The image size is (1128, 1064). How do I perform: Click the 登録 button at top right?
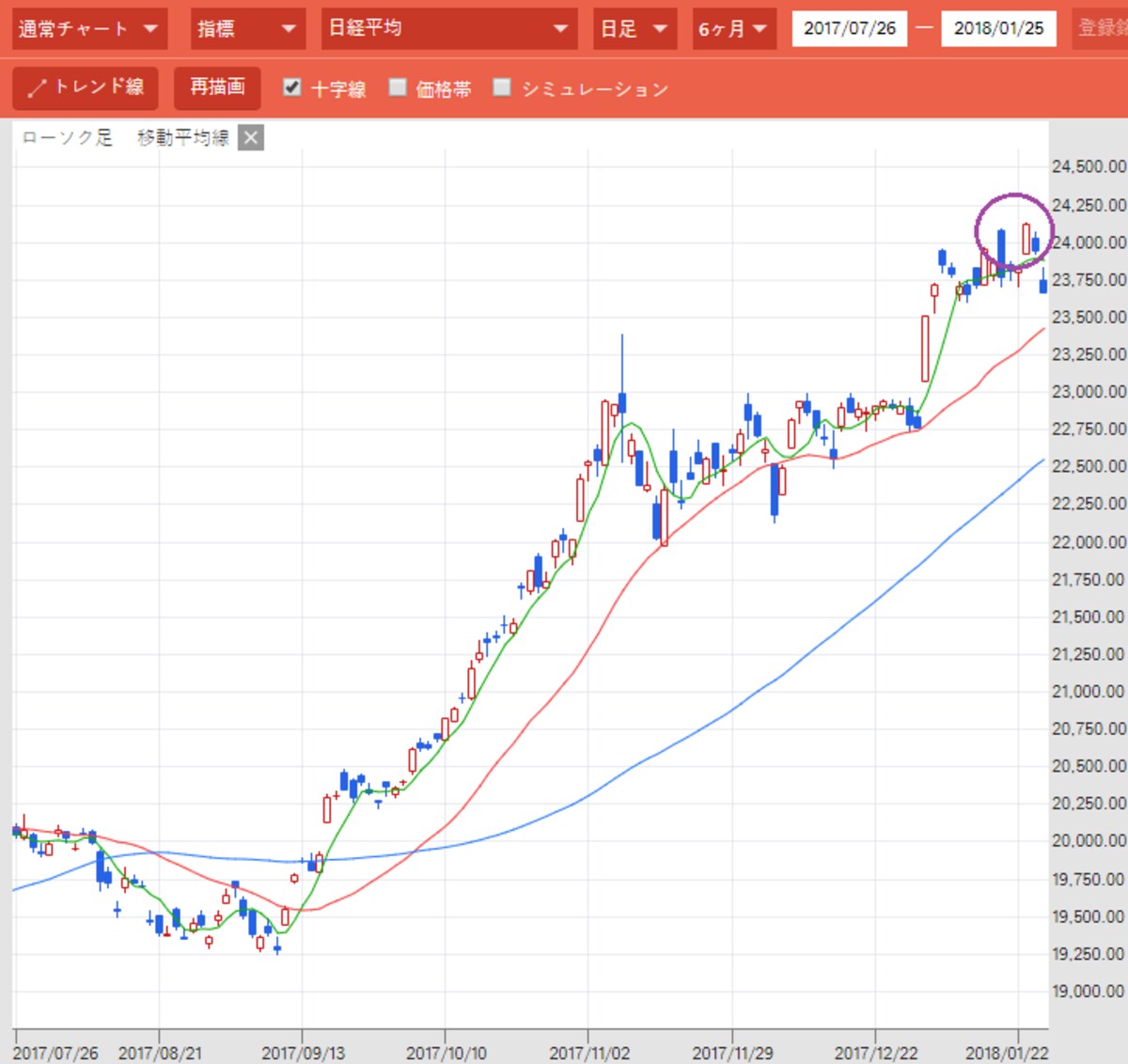[x=1100, y=29]
